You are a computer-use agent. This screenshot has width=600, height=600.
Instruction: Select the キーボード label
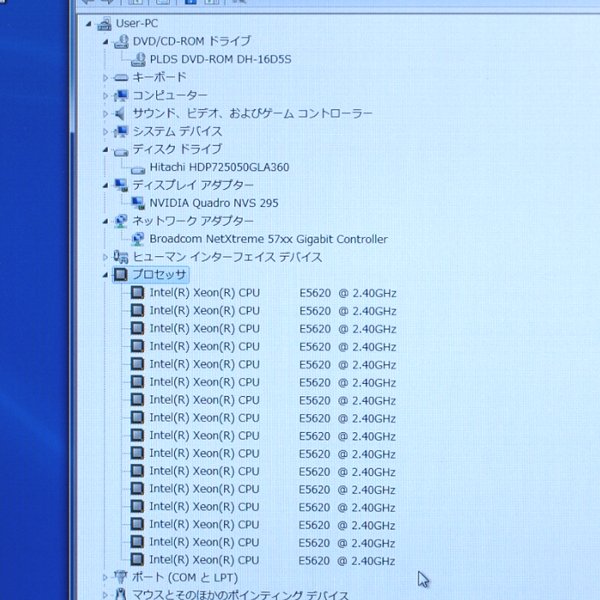tap(159, 77)
